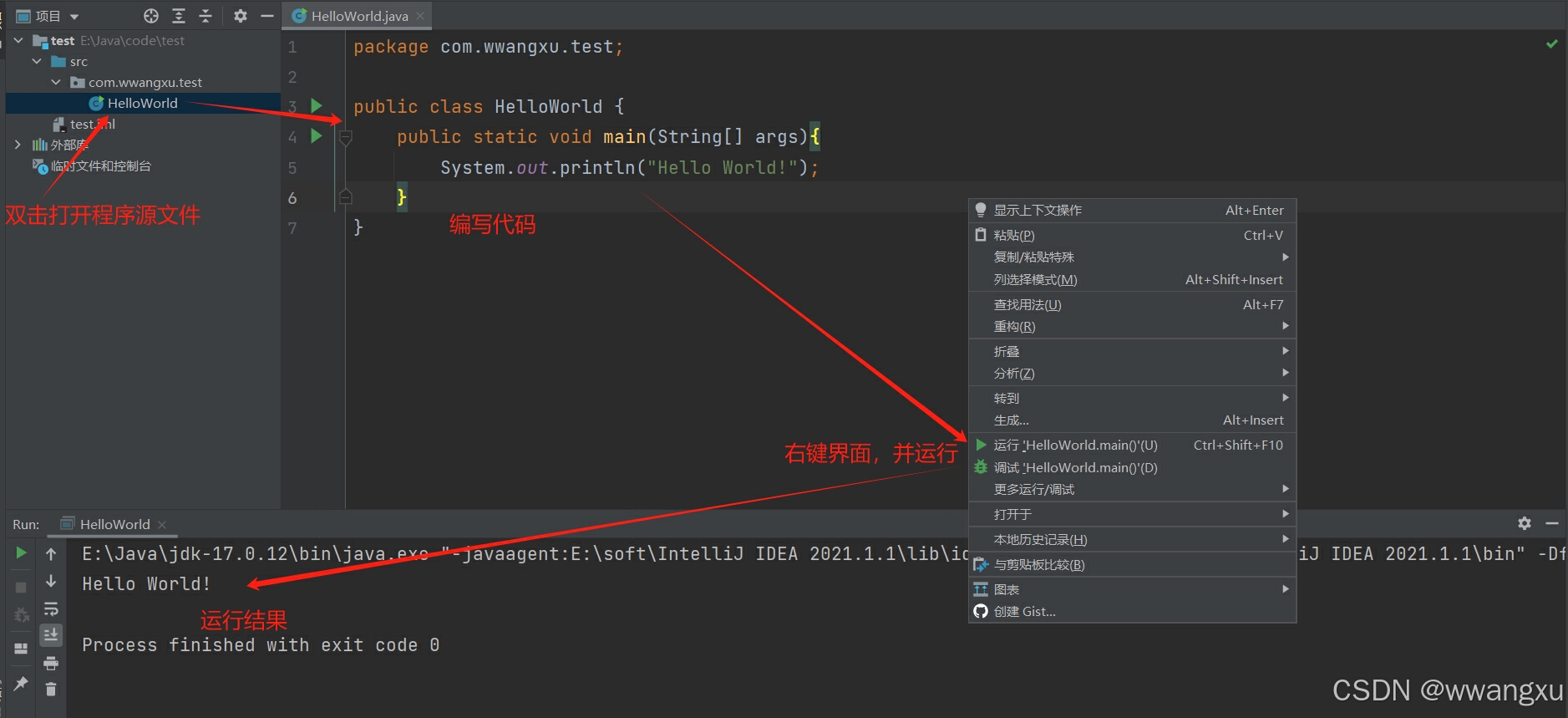This screenshot has width=1568, height=718.
Task: Select 临时文件和控制台 in project tree
Action: 92,165
